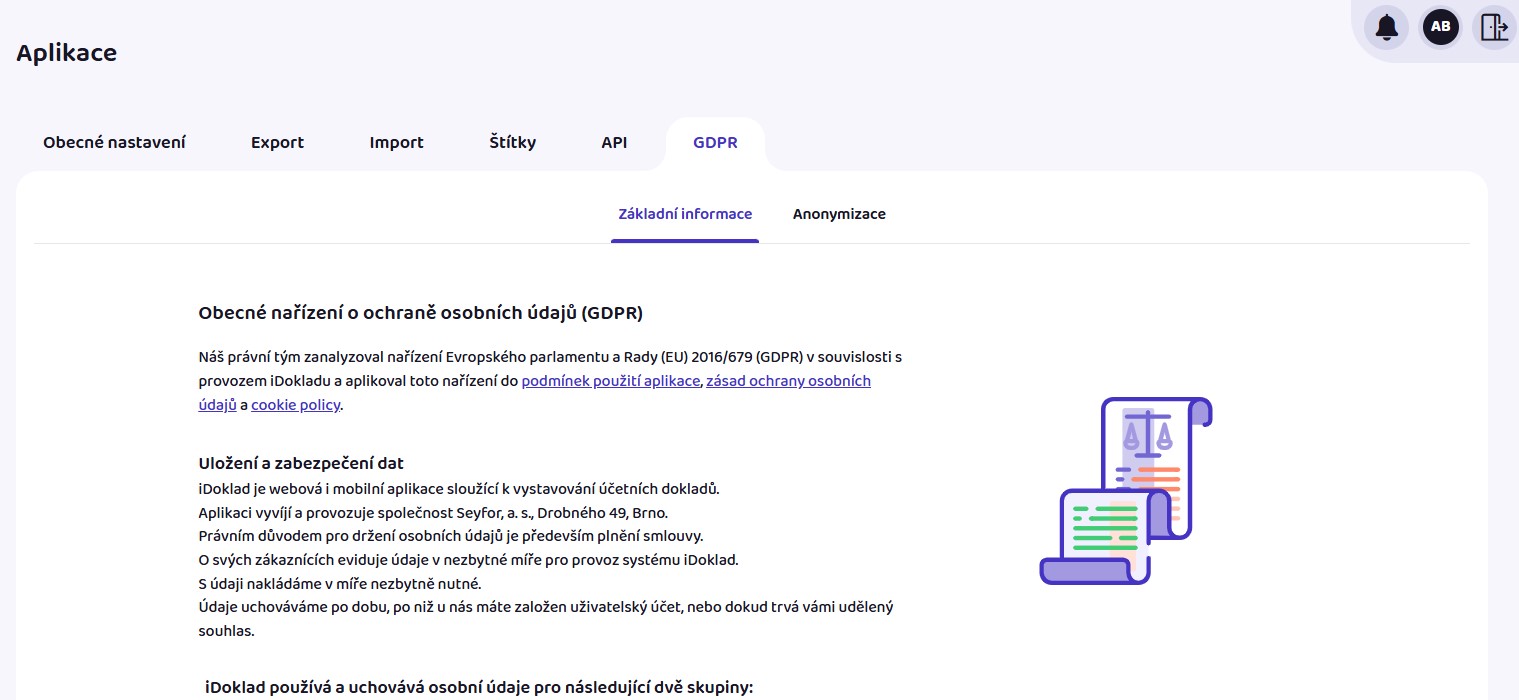Click the iDoklad používá a uchovává heading
1519x700 pixels.
tap(478, 687)
